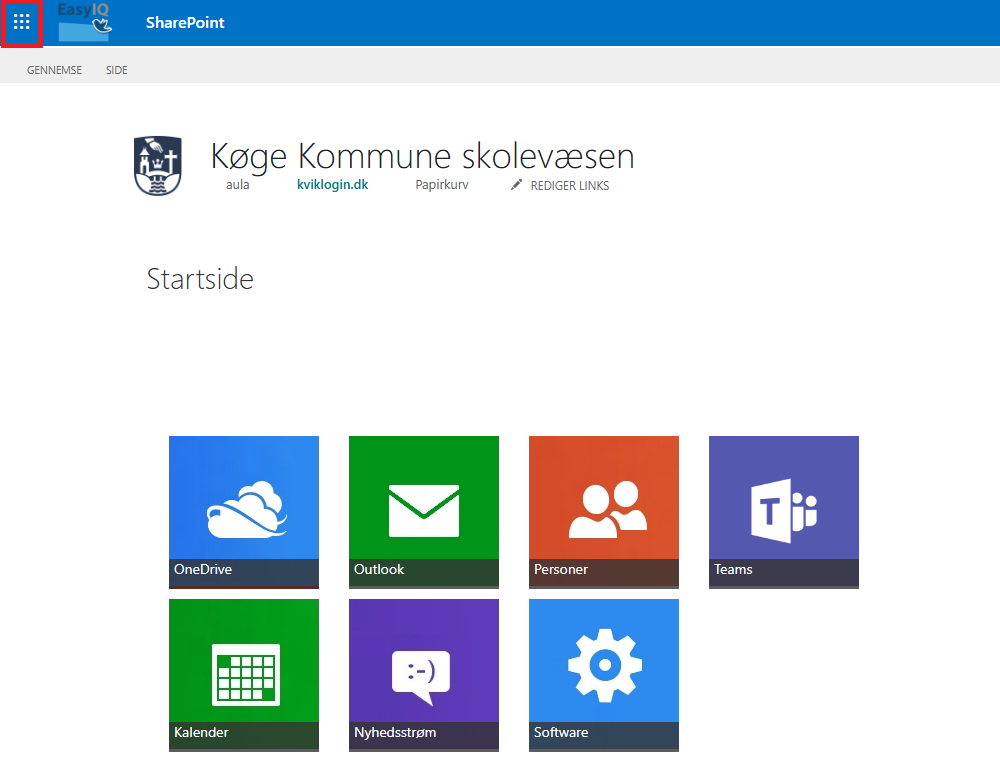Image resolution: width=1000 pixels, height=760 pixels.
Task: Click the Køge Kommune crest logo
Action: (x=158, y=166)
